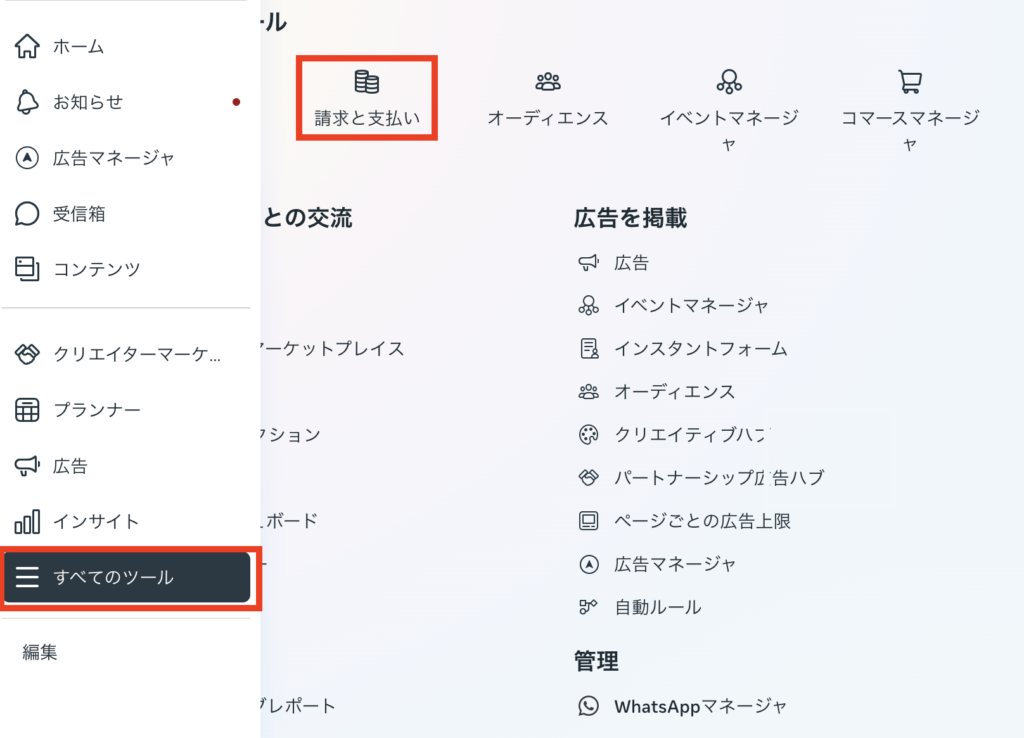Click ページごとの広告上限 link
1024x738 pixels.
click(x=702, y=521)
